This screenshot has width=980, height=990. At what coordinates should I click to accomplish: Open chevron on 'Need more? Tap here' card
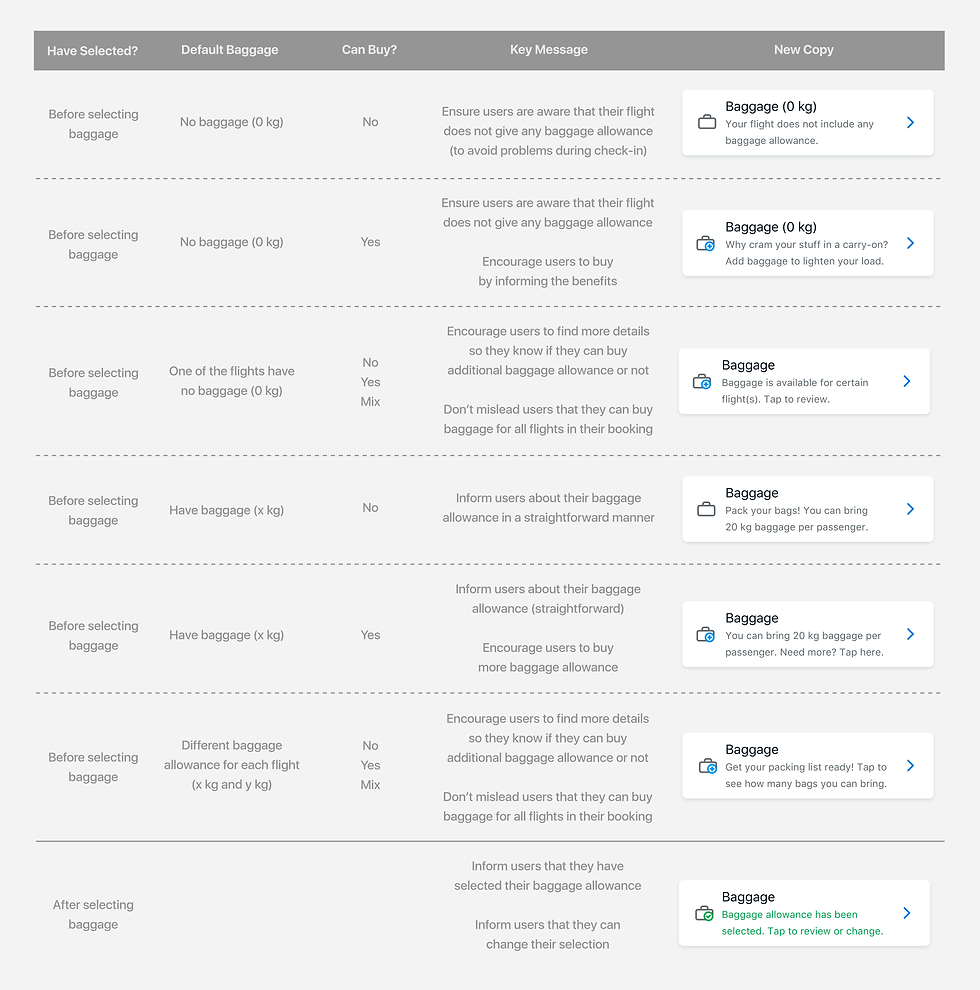pos(910,634)
